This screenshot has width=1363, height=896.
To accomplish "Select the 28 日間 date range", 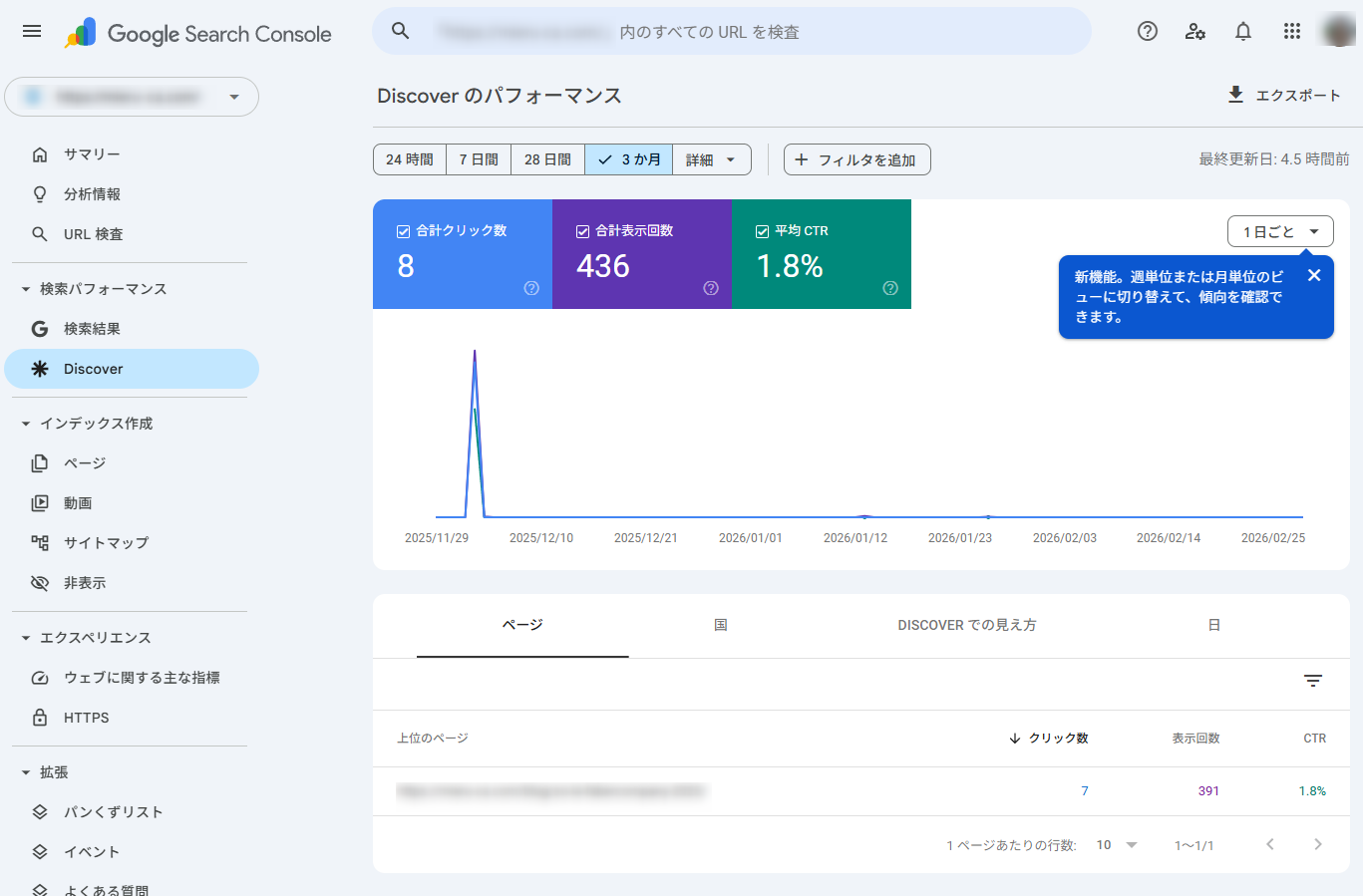I will tap(547, 159).
